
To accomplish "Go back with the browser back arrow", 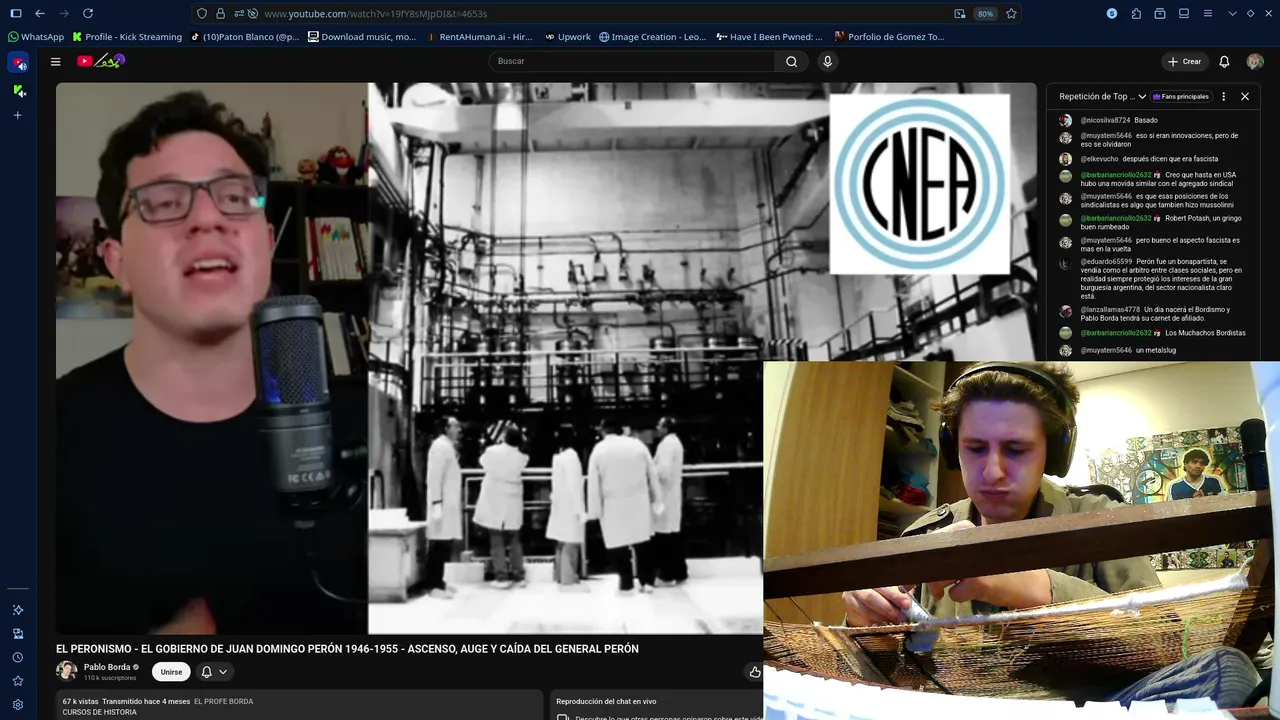I will [40, 13].
